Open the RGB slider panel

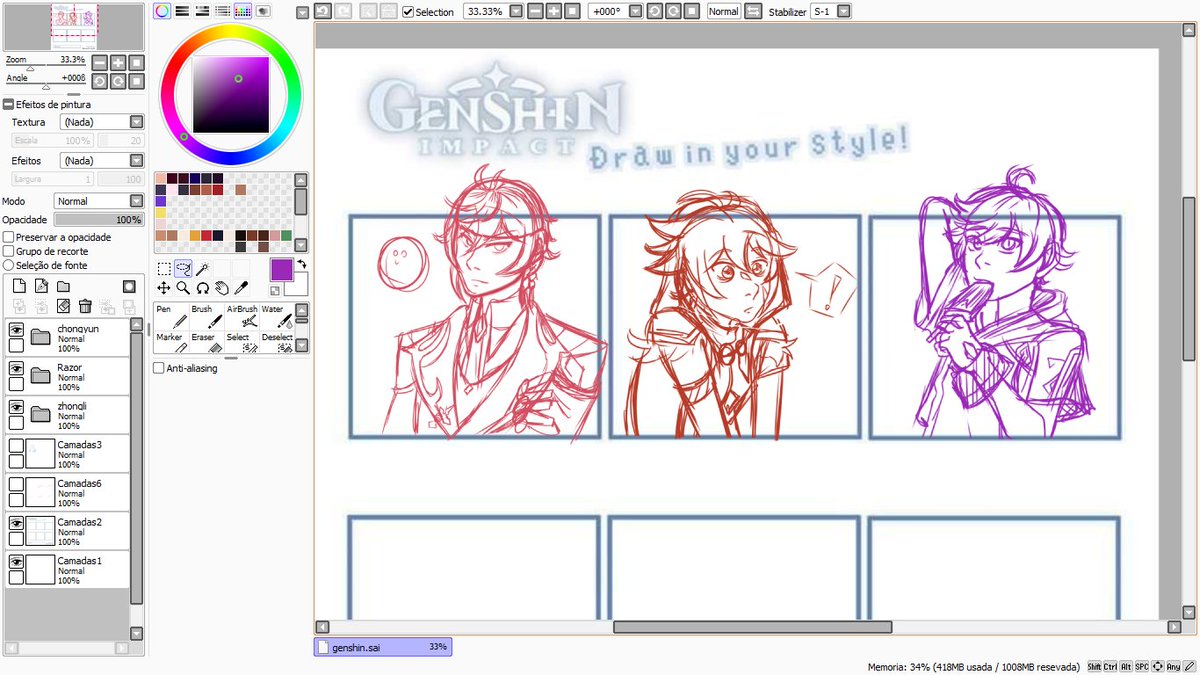[x=182, y=11]
